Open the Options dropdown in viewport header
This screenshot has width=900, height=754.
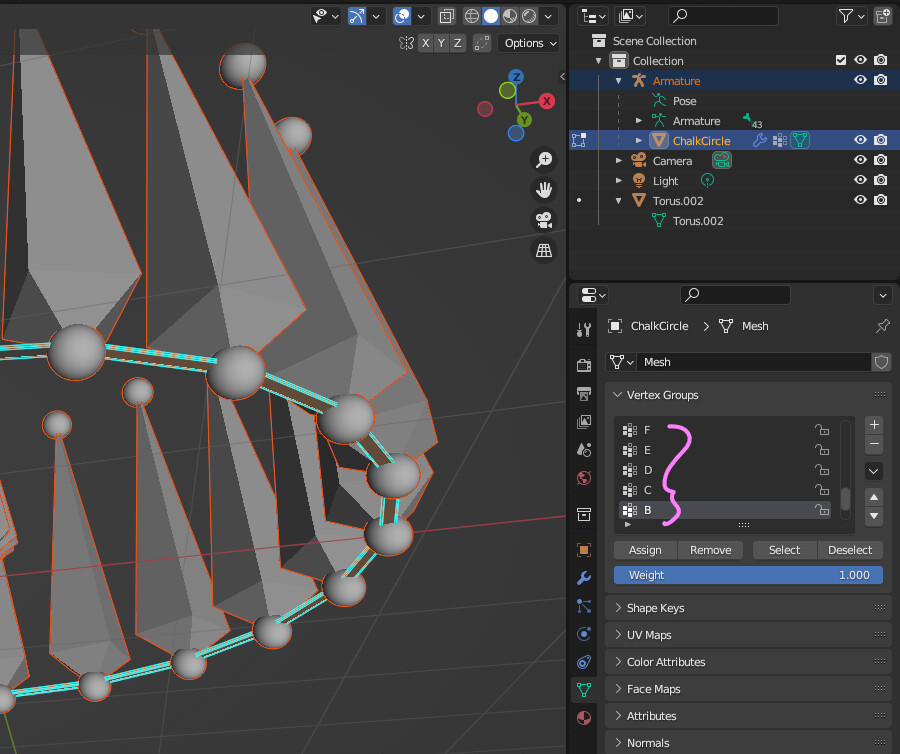pyautogui.click(x=528, y=43)
